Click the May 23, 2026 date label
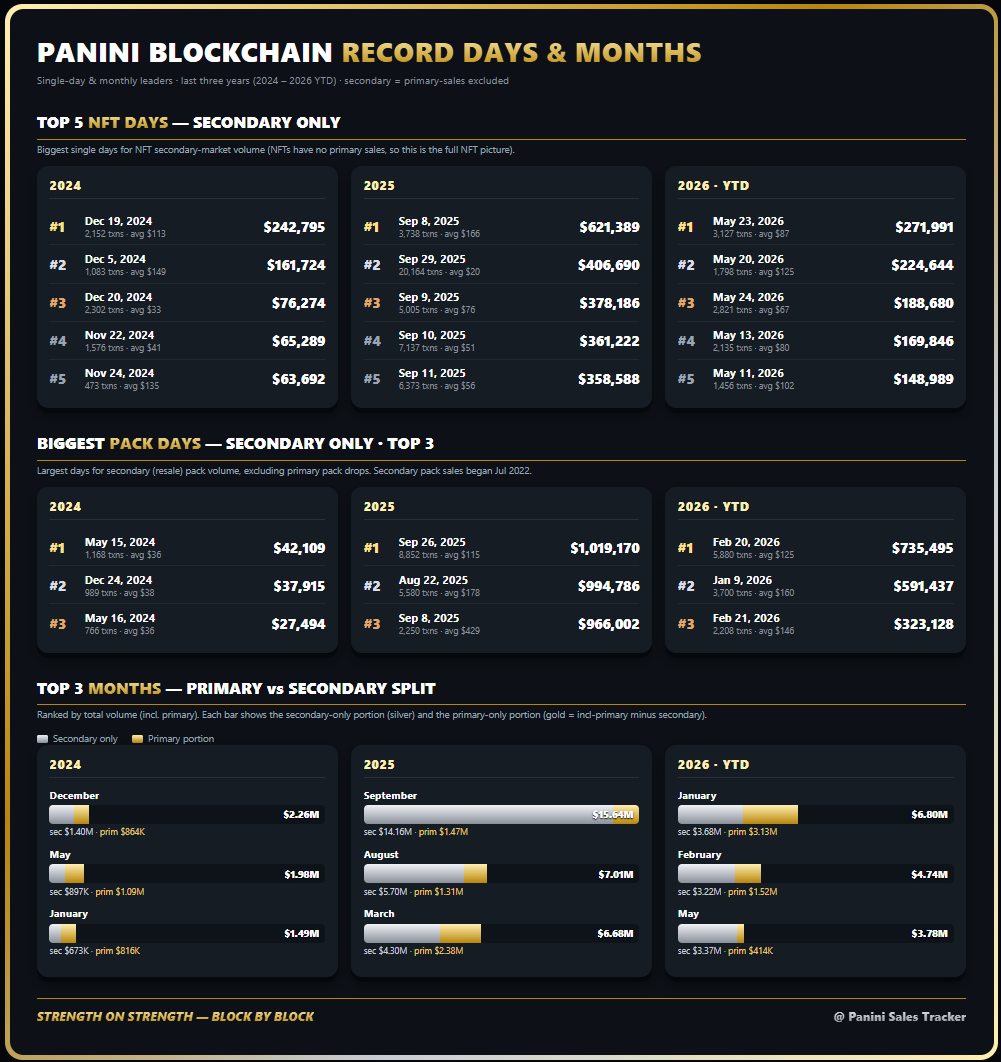1001x1062 pixels. tap(748, 221)
